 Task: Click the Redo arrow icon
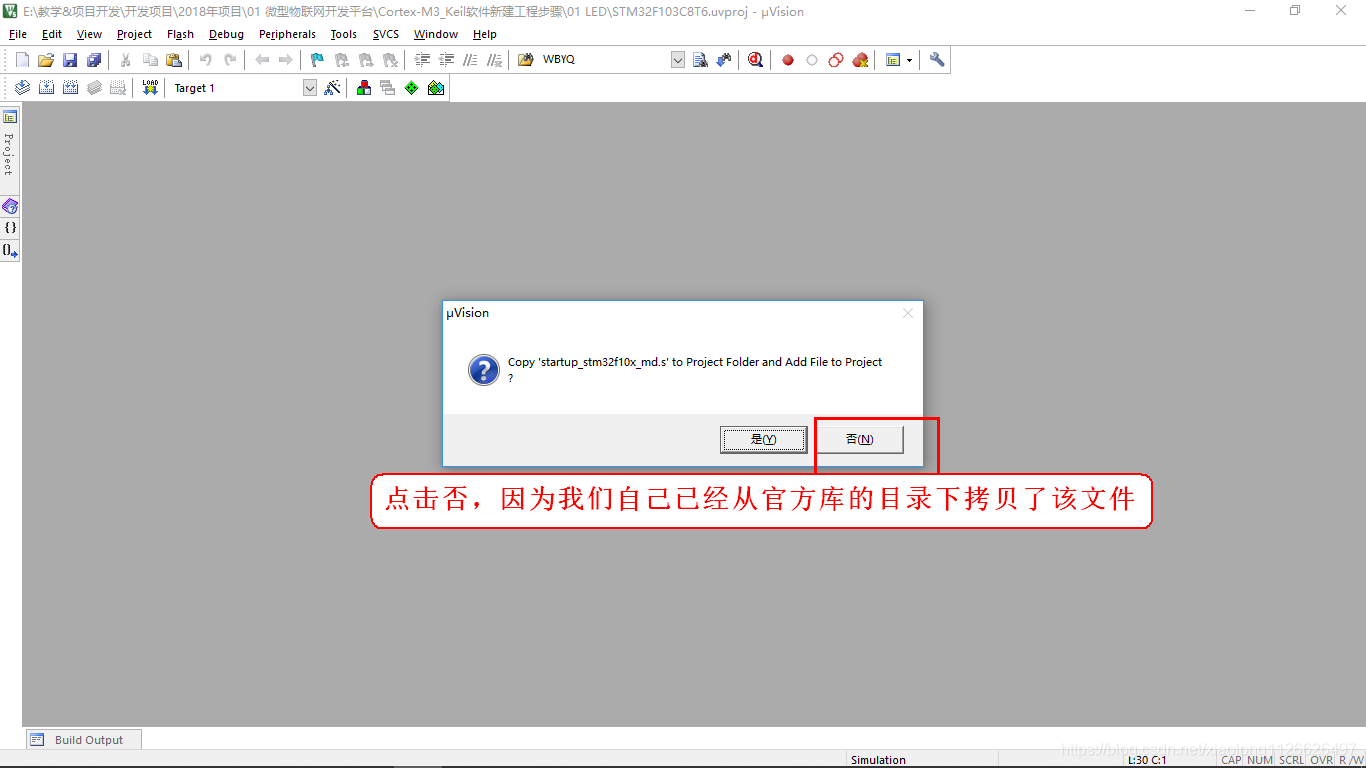[x=230, y=60]
